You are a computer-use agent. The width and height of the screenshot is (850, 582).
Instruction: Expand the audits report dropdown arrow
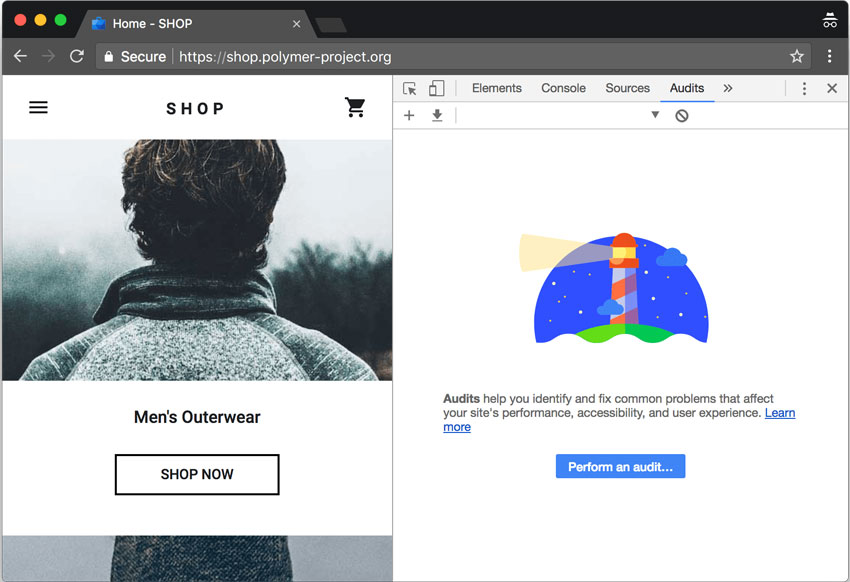click(x=655, y=116)
